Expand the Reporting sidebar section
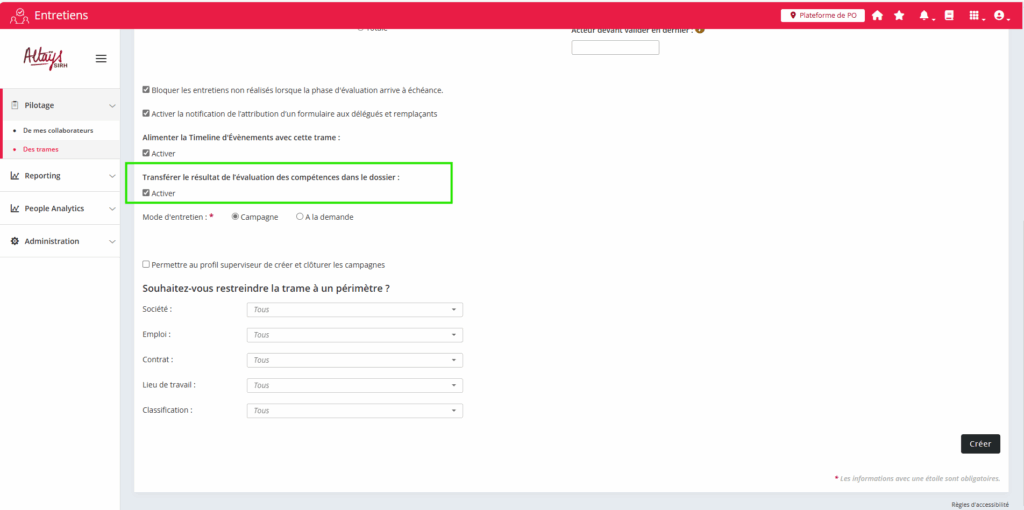1024x510 pixels. (60, 176)
